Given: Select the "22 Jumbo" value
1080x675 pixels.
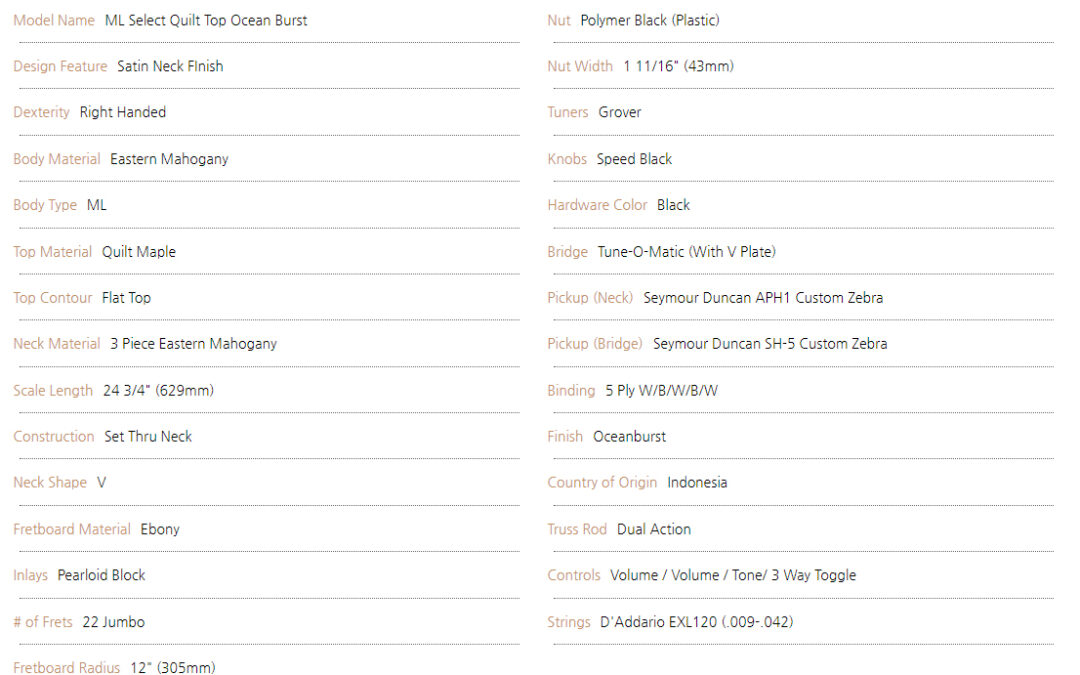Looking at the screenshot, I should coord(114,623).
